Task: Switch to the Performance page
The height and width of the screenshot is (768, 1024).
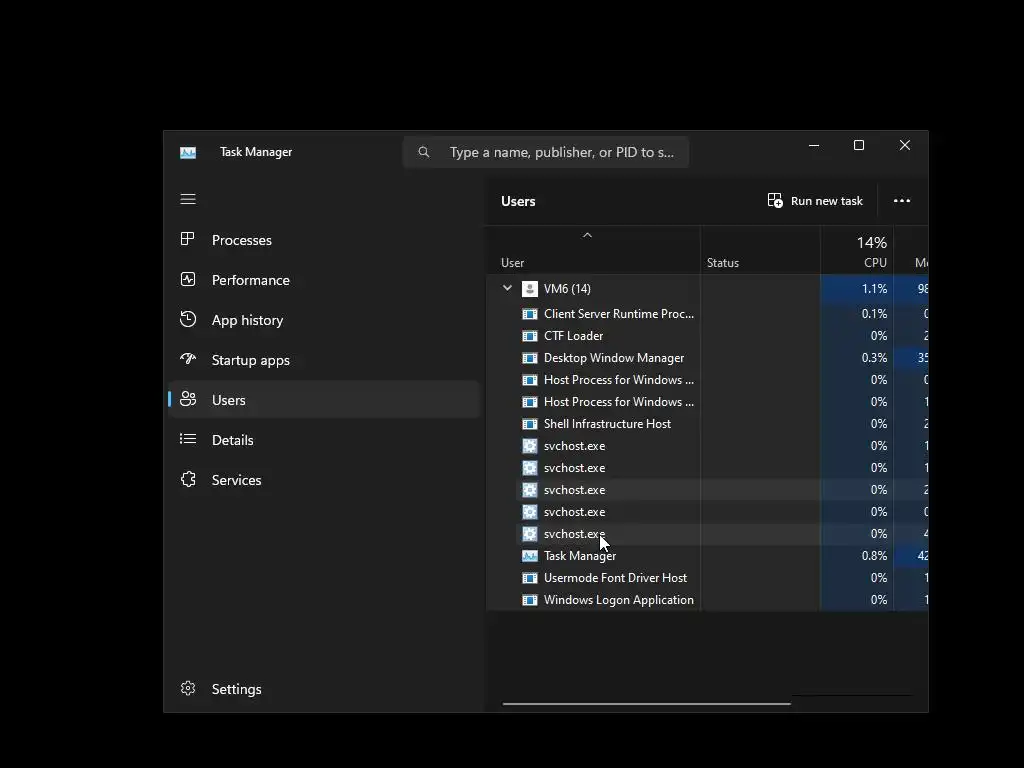Action: pyautogui.click(x=324, y=280)
